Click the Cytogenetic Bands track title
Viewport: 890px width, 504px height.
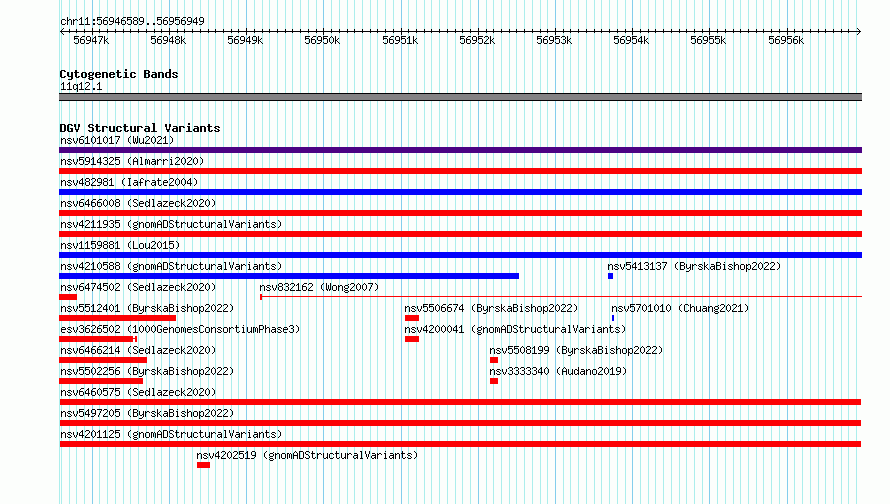pos(119,74)
